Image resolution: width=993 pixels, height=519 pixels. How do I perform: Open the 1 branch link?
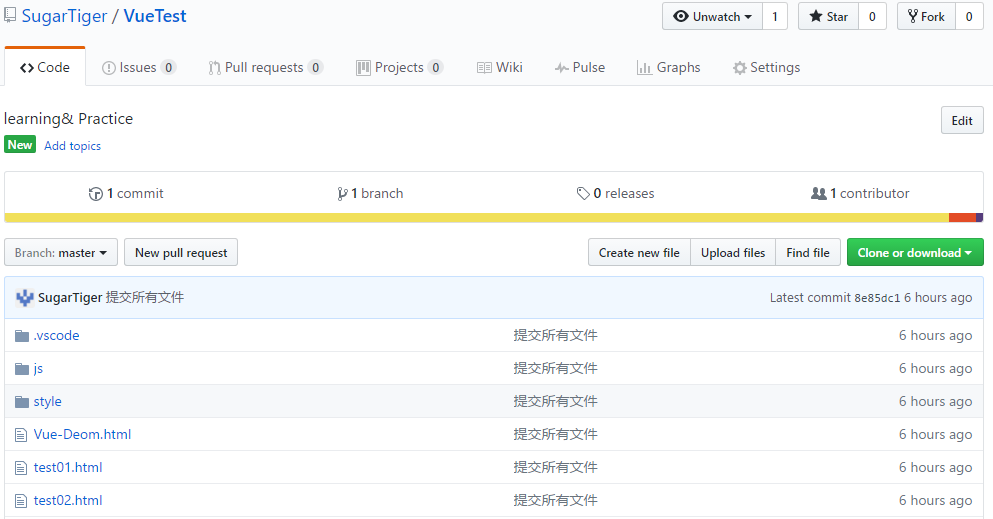pyautogui.click(x=370, y=194)
